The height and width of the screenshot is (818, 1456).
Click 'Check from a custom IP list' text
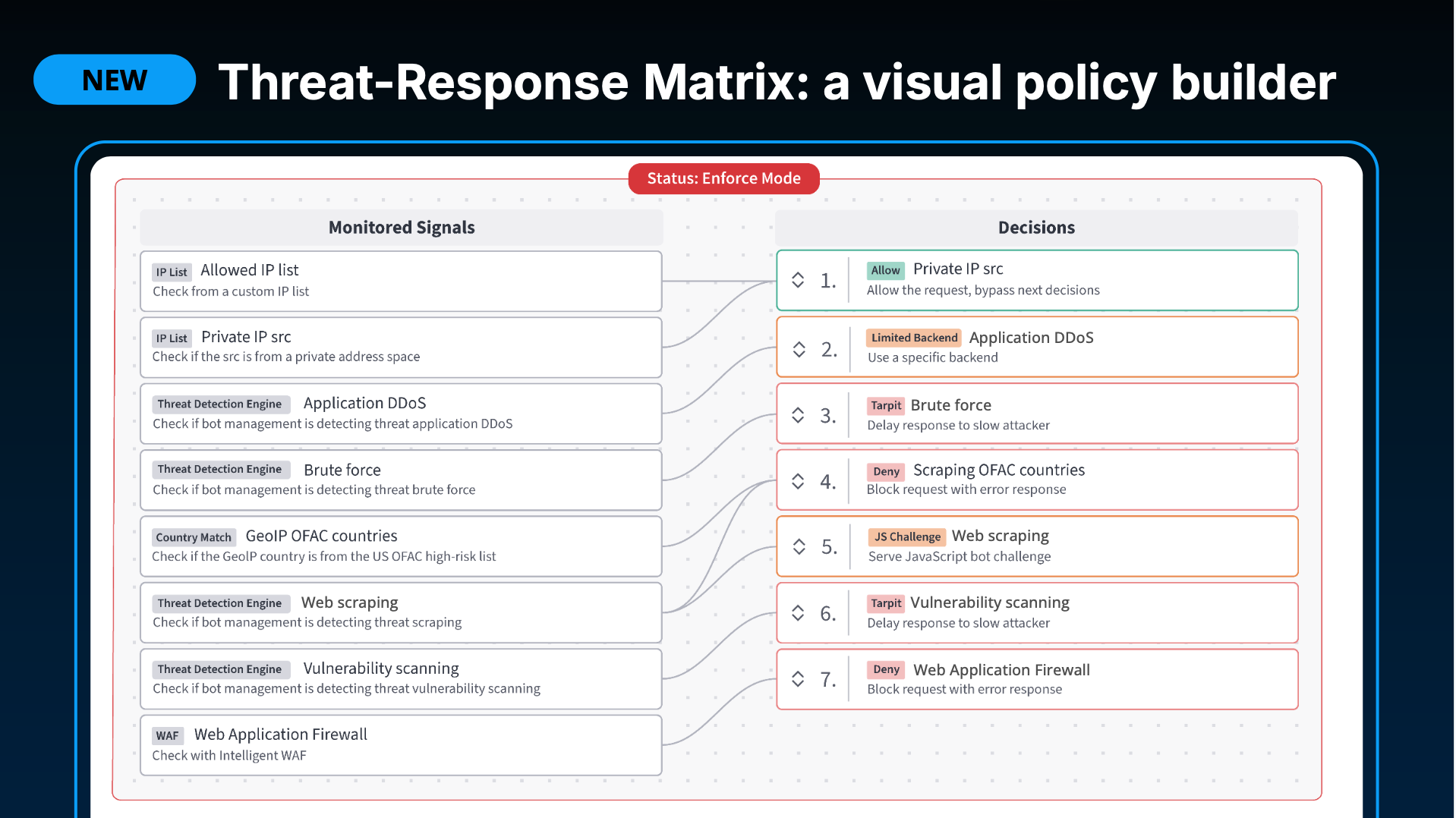[231, 291]
